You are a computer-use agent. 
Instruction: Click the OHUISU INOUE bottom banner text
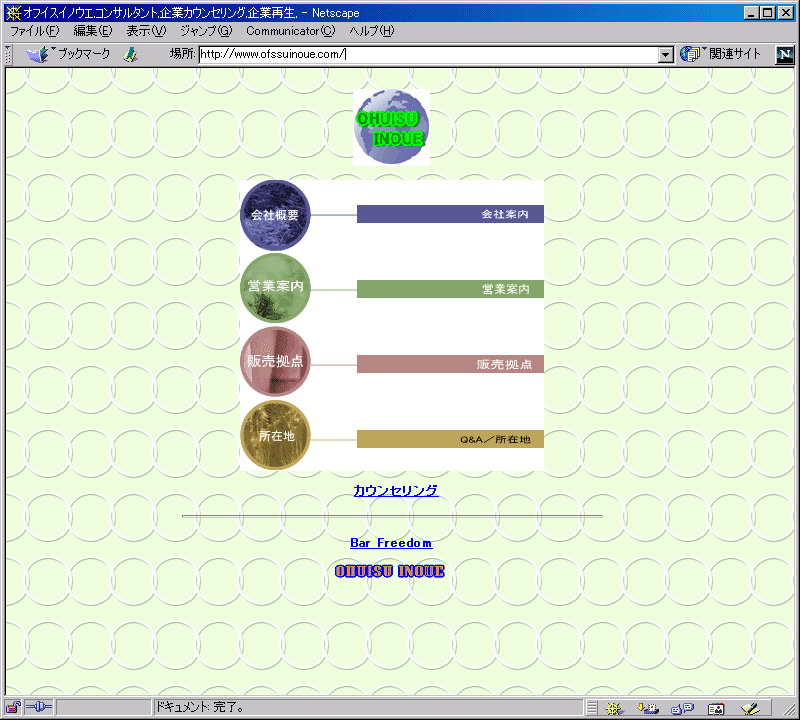click(390, 571)
